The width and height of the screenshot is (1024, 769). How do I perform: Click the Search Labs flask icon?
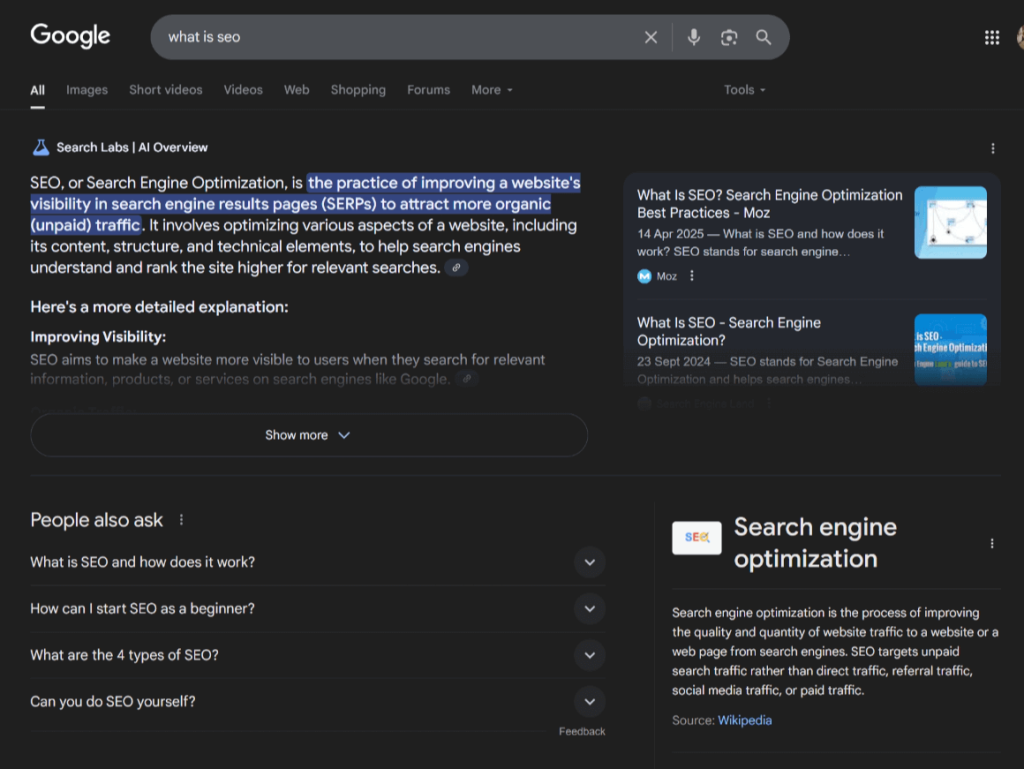pyautogui.click(x=40, y=148)
